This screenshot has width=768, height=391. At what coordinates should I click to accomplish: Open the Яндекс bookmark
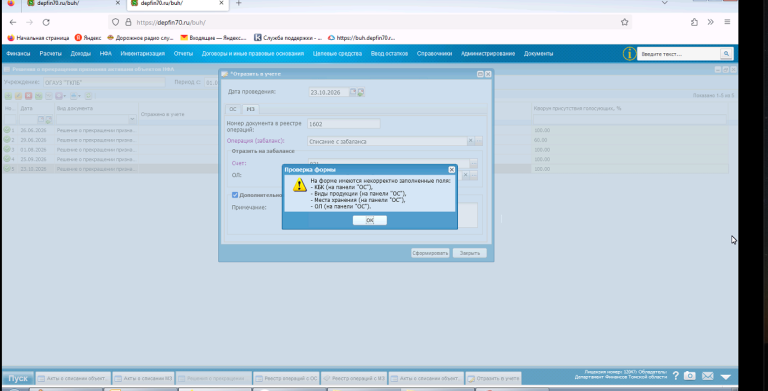pyautogui.click(x=88, y=38)
